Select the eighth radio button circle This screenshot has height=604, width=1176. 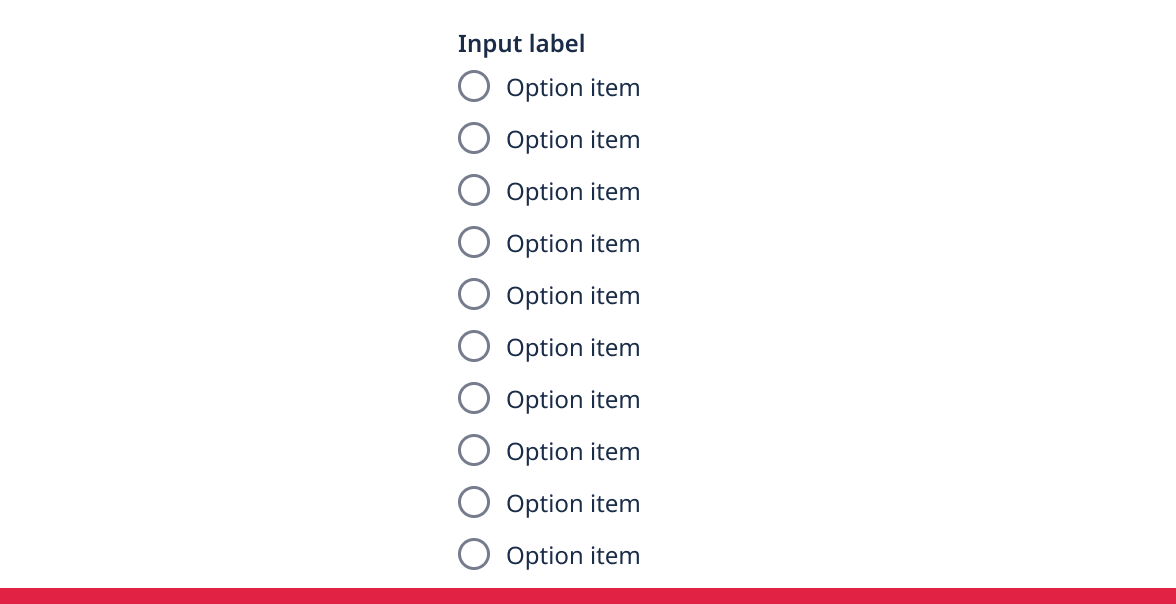(474, 450)
